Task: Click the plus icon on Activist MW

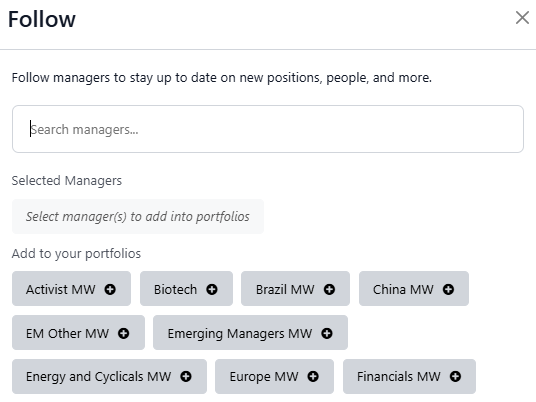Action: coord(110,290)
